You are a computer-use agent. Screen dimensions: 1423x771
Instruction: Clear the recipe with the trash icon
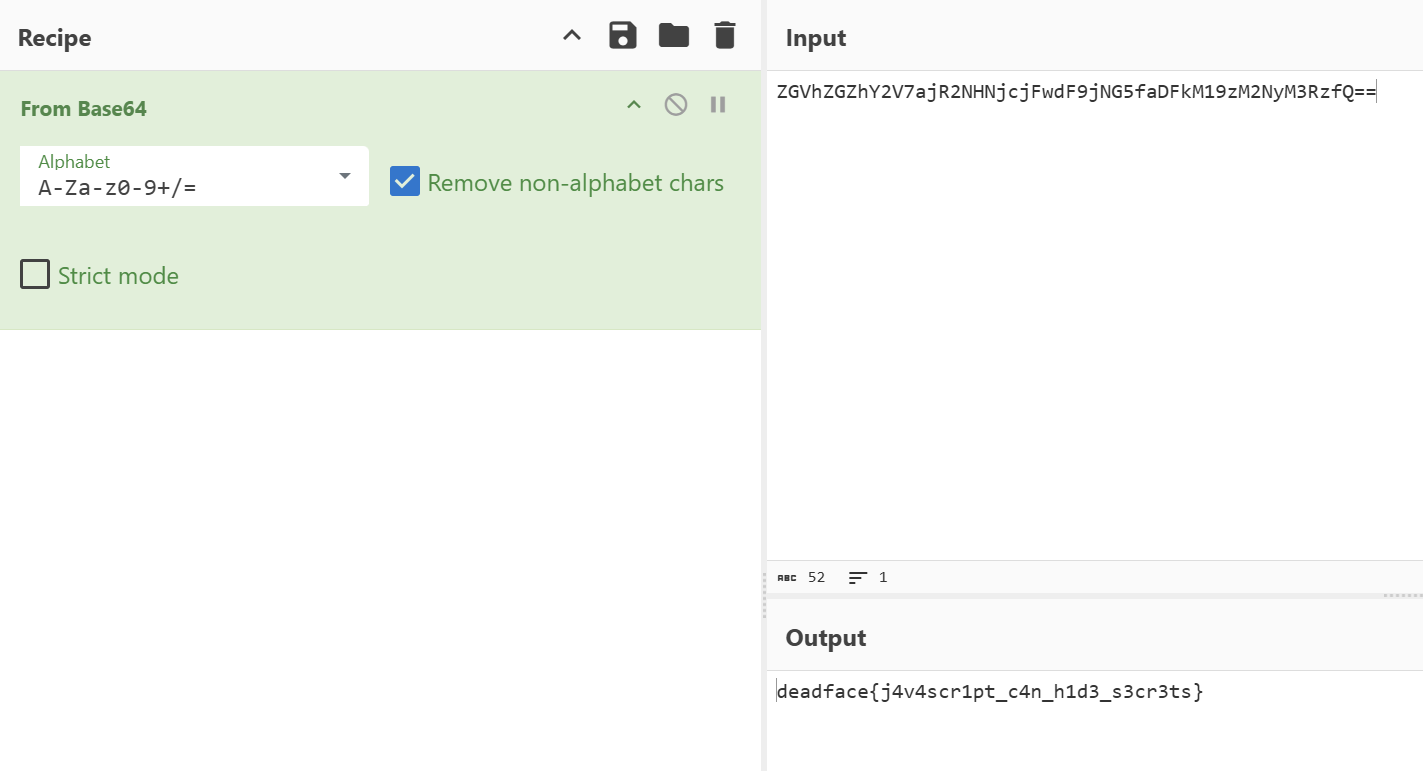[725, 36]
